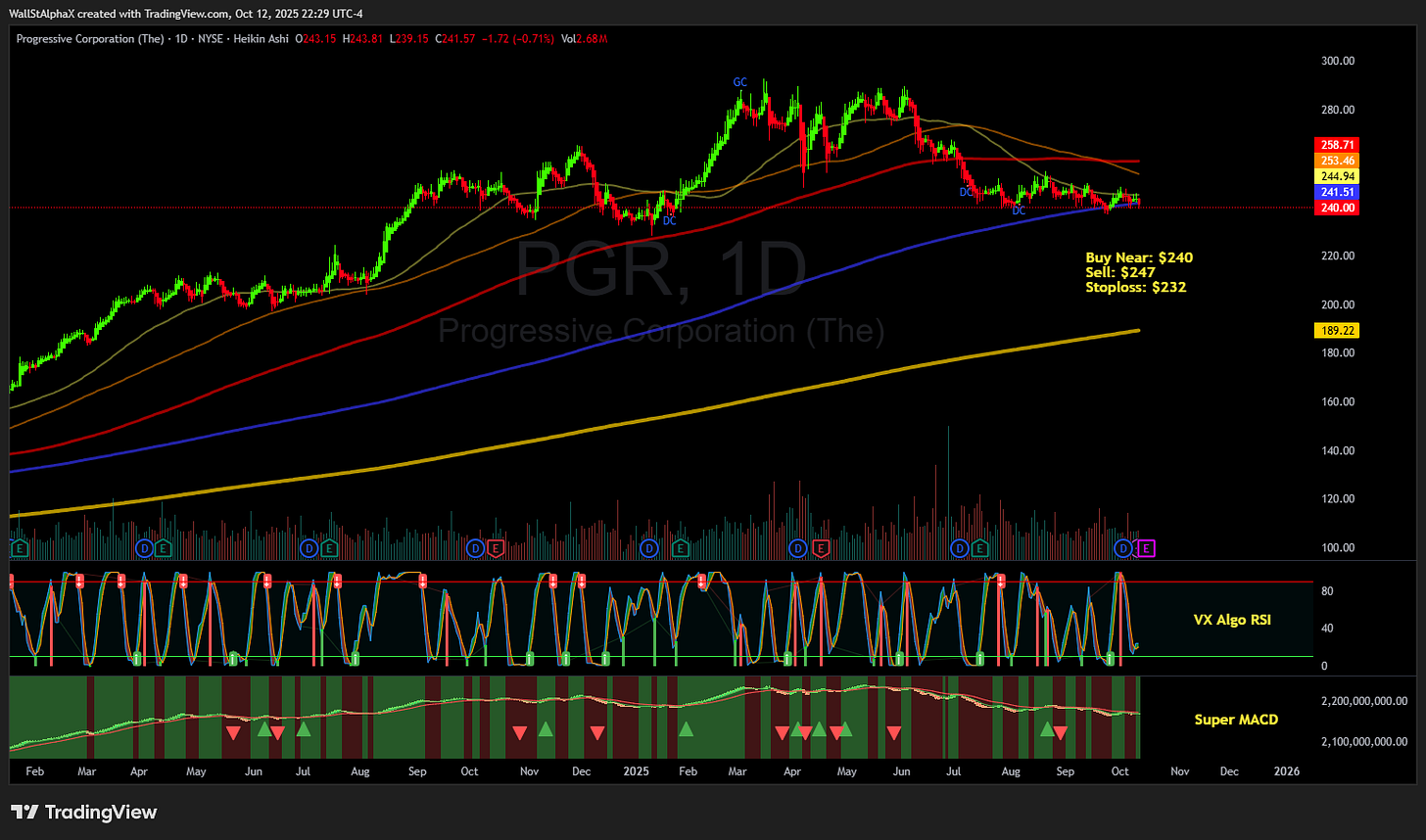Viewport: 1426px width, 840px height.
Task: Select the GC golden cross label on the chart
Action: point(740,82)
